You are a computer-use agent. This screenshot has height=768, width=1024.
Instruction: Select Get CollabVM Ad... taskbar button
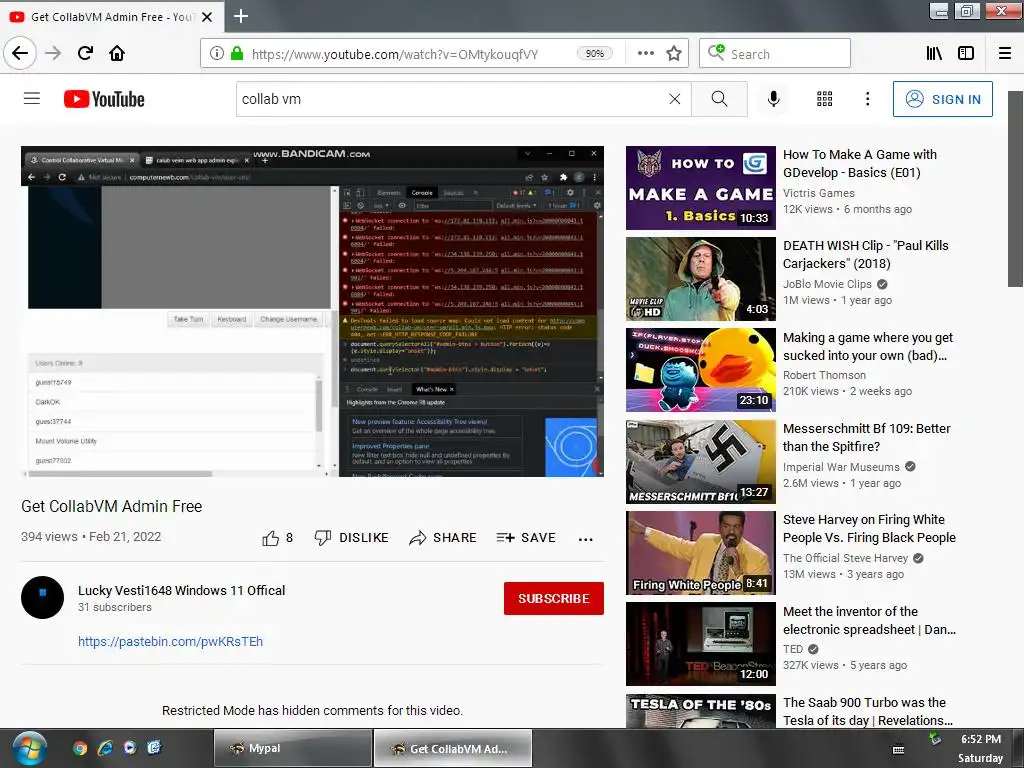click(x=453, y=748)
